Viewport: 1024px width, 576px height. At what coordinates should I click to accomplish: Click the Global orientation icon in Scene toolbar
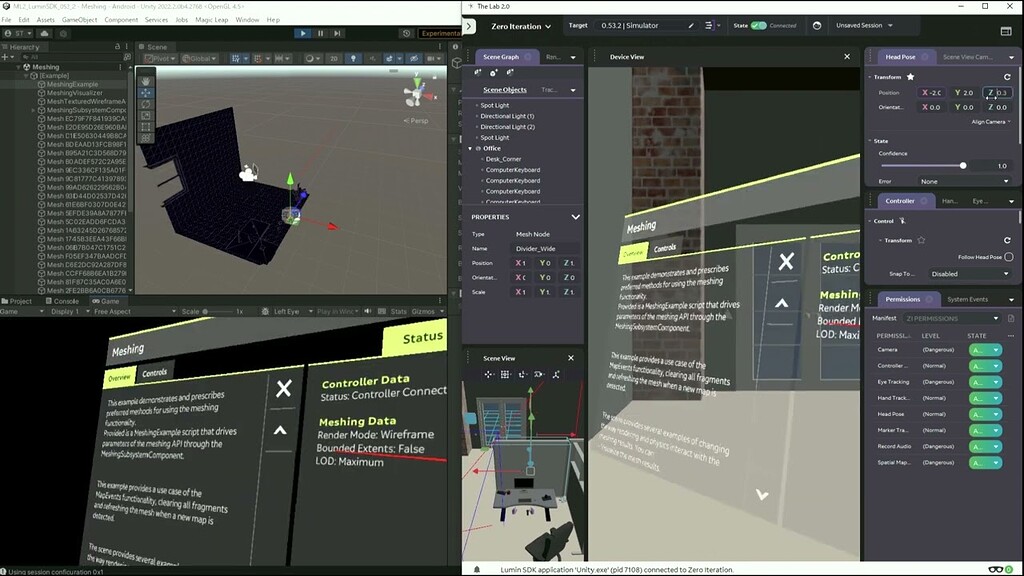[187, 58]
